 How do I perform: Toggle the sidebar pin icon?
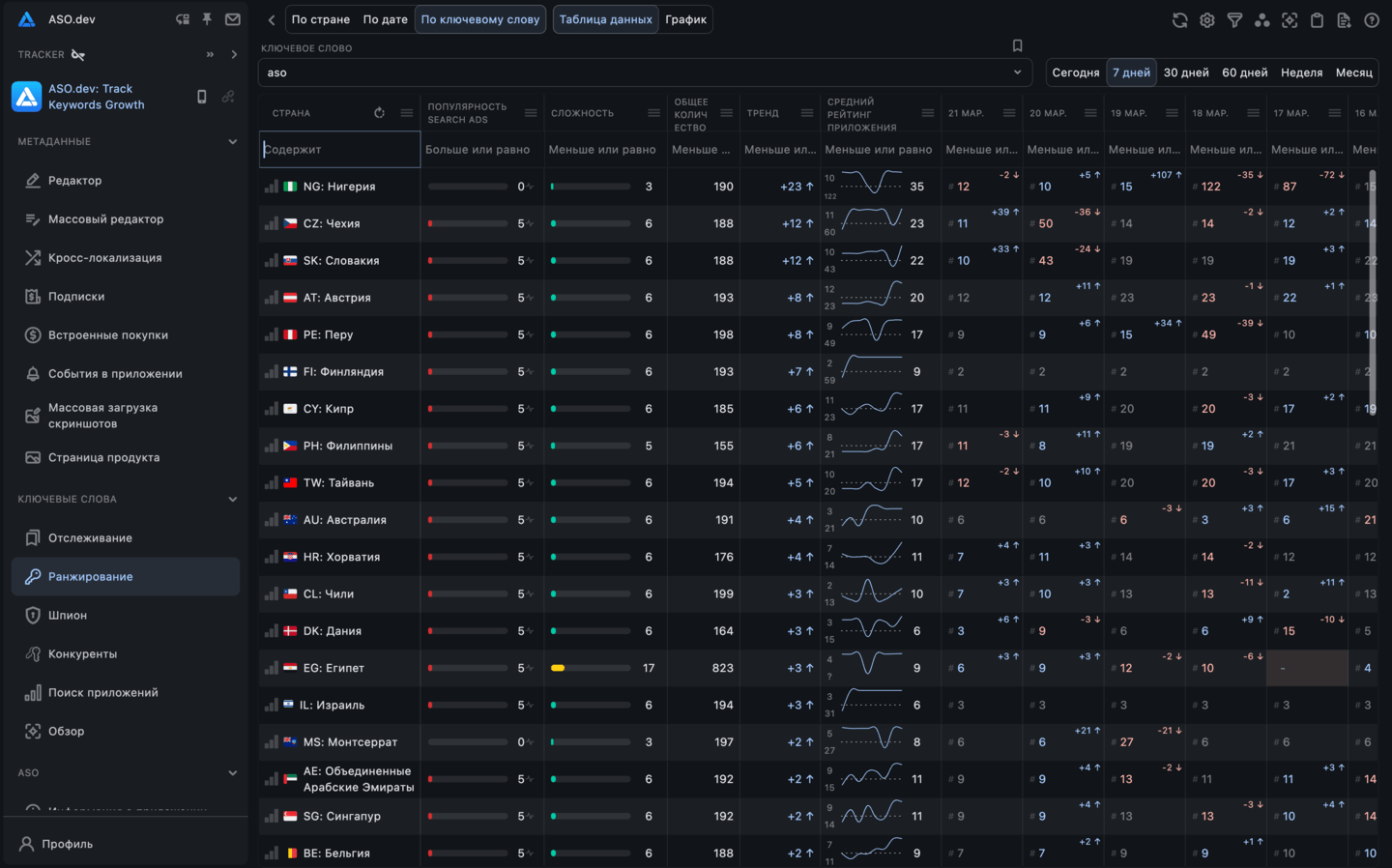207,19
